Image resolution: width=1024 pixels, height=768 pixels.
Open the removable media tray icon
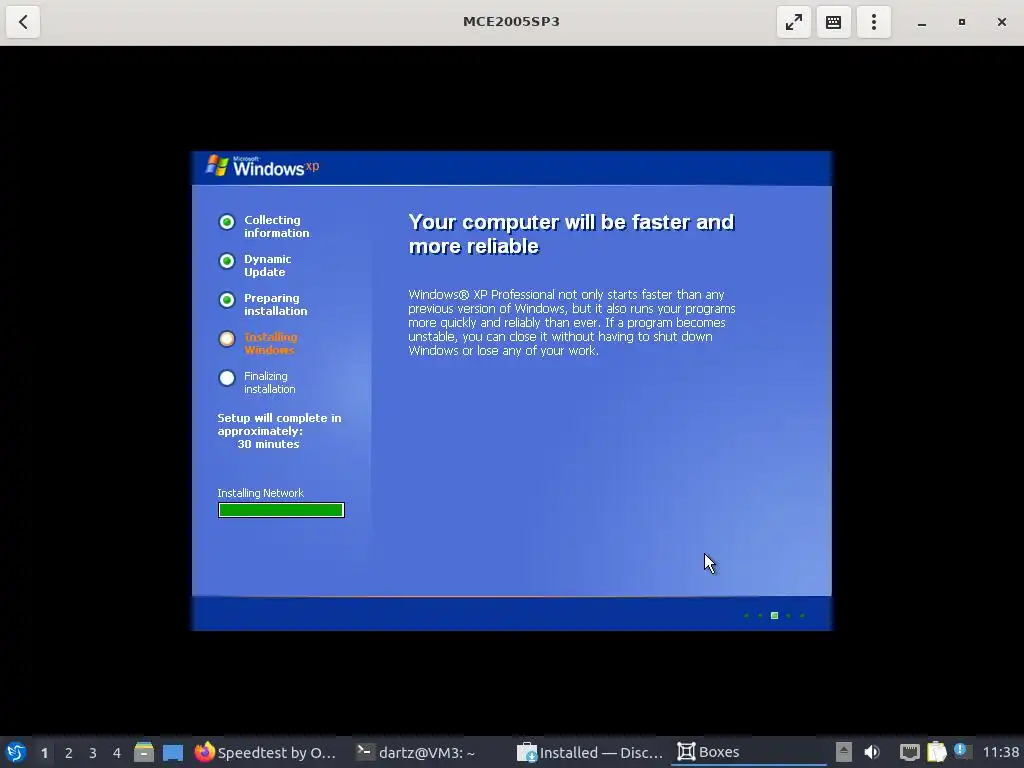pos(844,752)
